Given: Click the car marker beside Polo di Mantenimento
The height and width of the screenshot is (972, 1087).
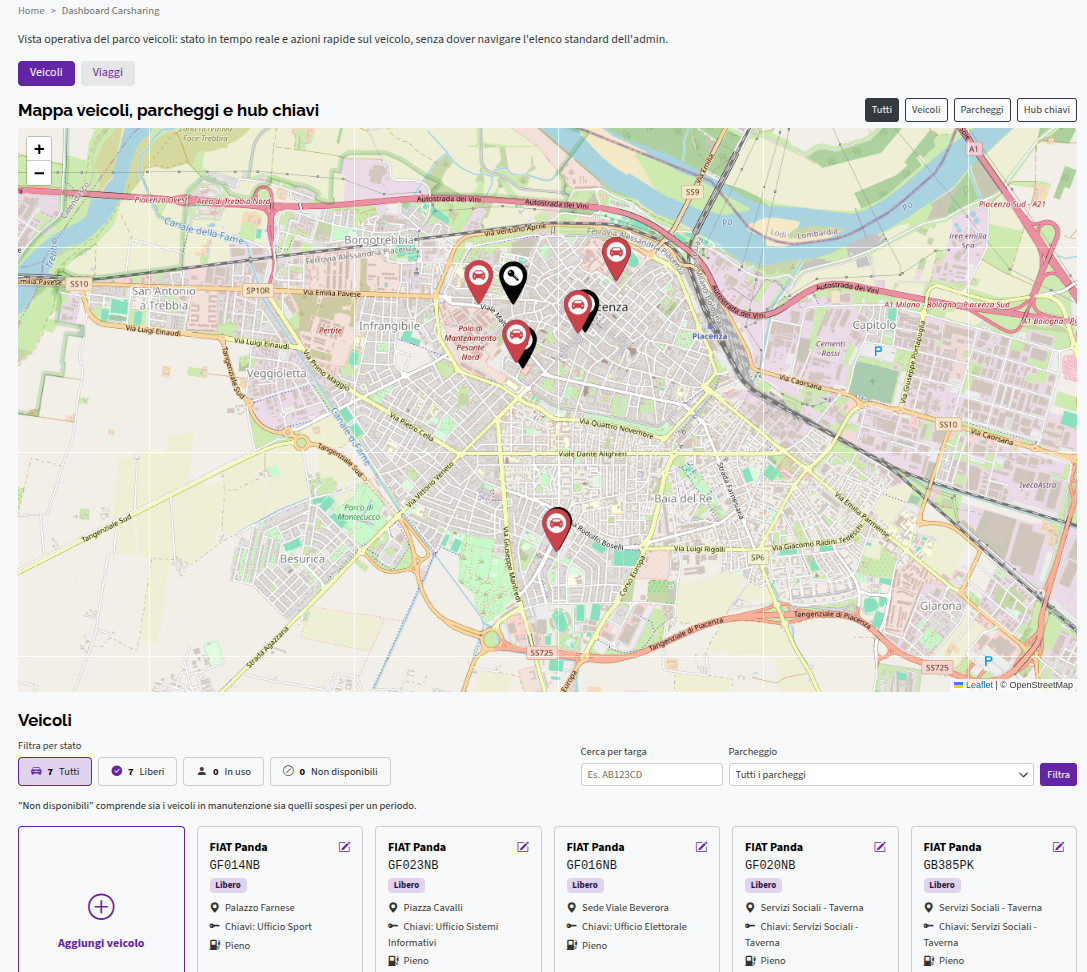Looking at the screenshot, I should [x=516, y=340].
